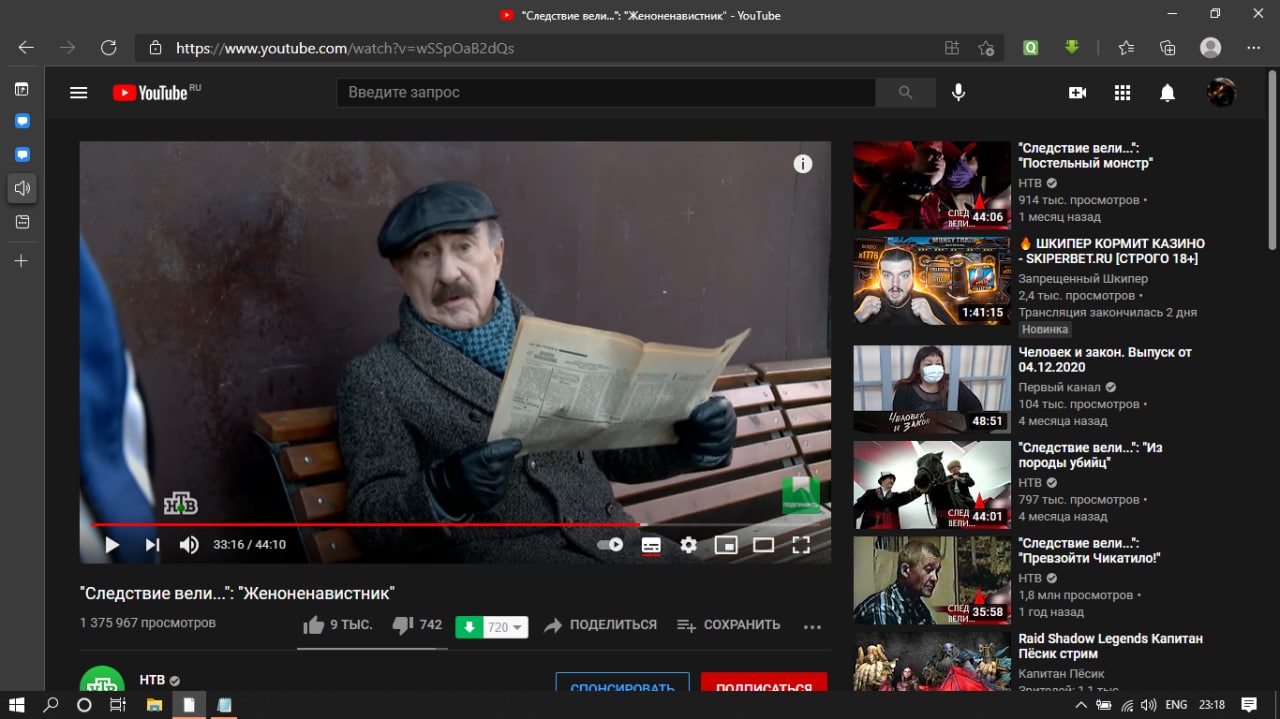Image resolution: width=1280 pixels, height=719 pixels.
Task: Open "Превзойти Чикатило!" thumbnail
Action: pyautogui.click(x=932, y=580)
